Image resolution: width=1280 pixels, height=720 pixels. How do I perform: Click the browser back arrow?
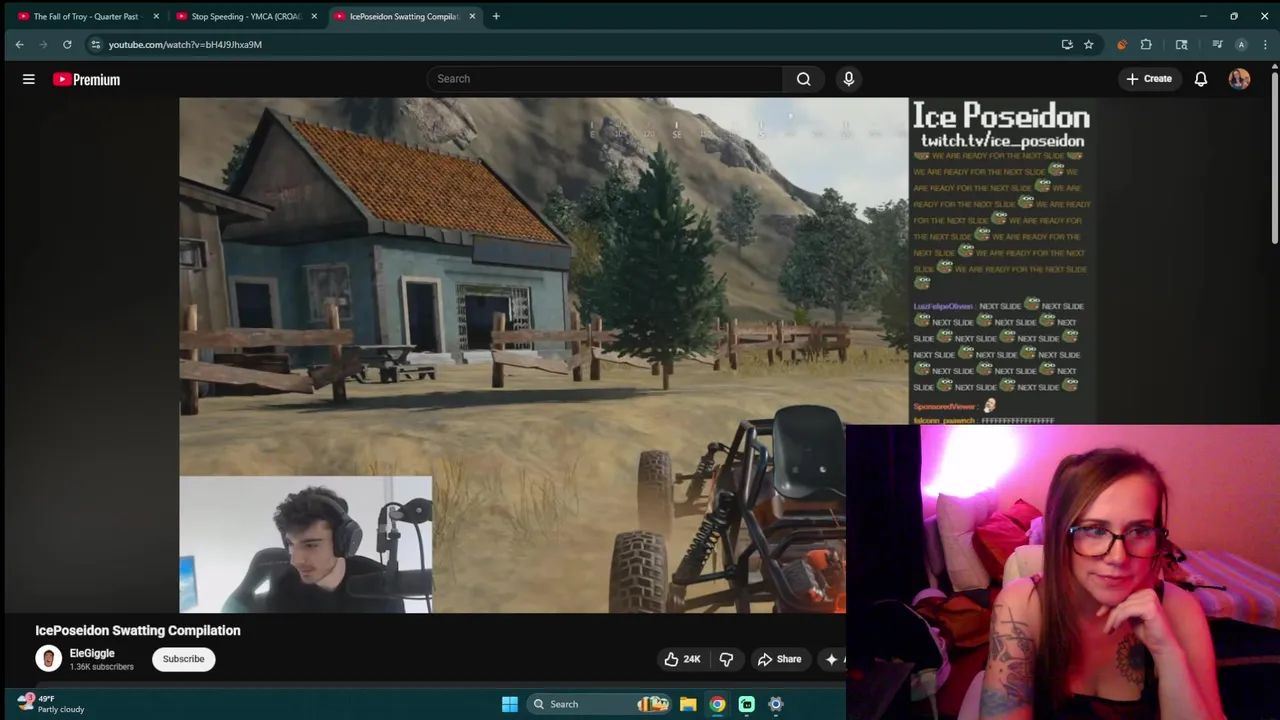[x=19, y=44]
